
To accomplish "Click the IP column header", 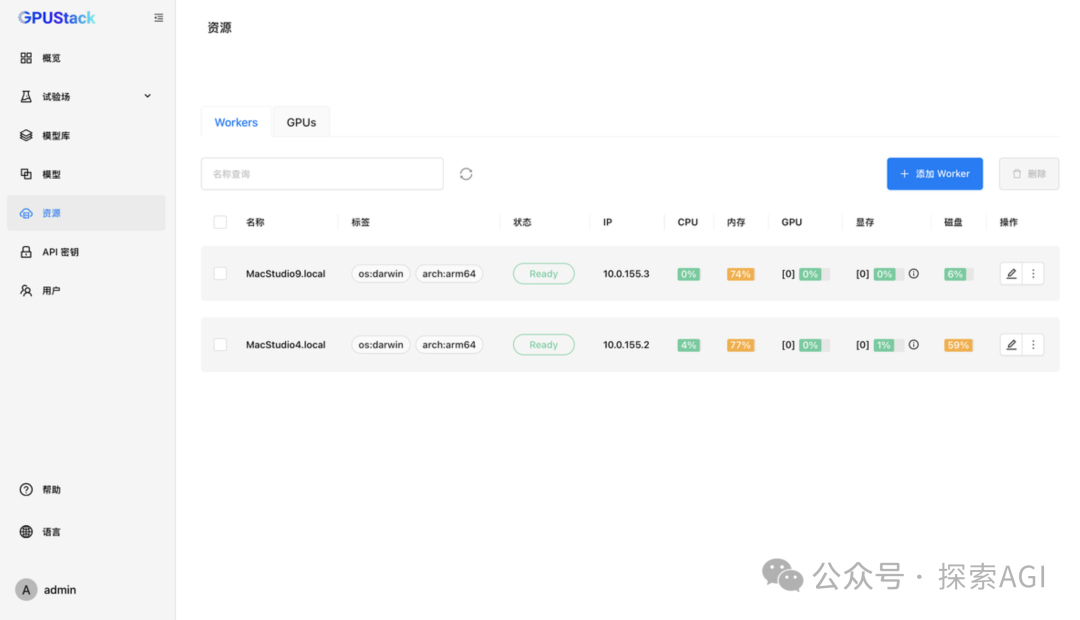I will coord(608,222).
